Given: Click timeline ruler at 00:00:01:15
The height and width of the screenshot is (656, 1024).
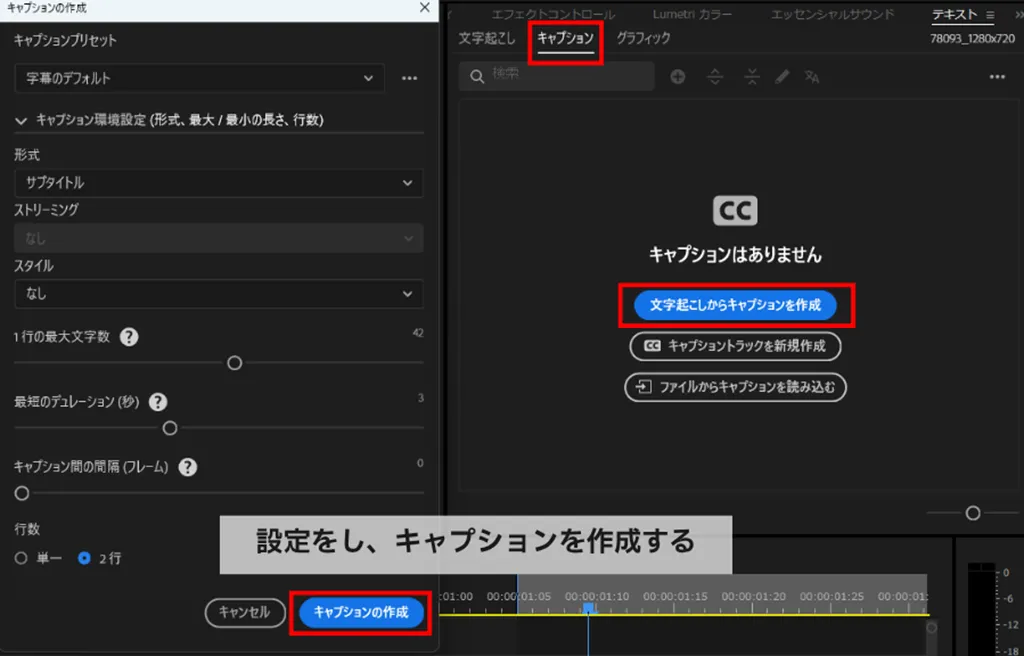Looking at the screenshot, I should point(675,597).
